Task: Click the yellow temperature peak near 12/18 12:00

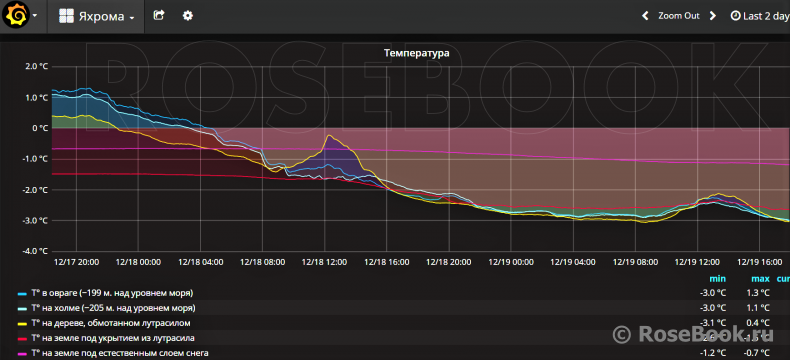Action: tap(329, 135)
